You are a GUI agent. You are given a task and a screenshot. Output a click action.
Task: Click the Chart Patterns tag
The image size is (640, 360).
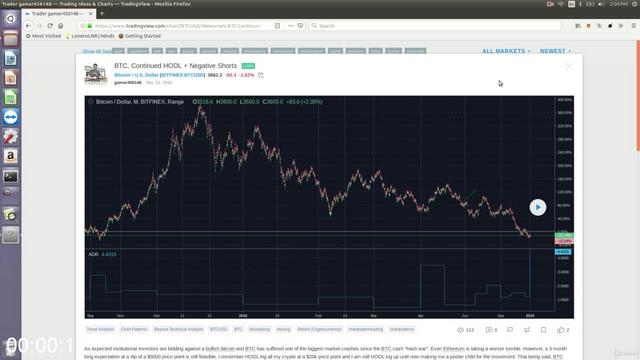[x=134, y=329]
